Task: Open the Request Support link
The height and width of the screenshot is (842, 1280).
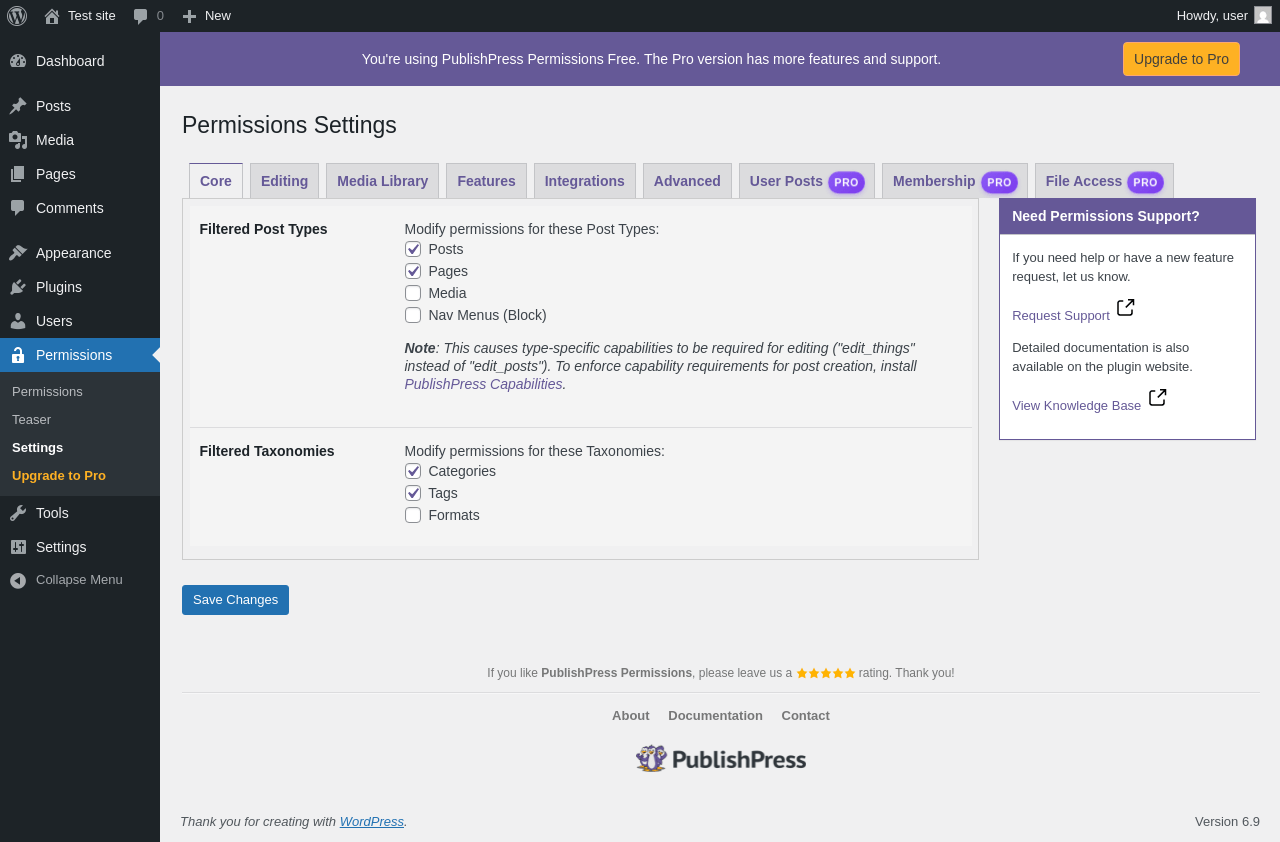Action: tap(1061, 316)
